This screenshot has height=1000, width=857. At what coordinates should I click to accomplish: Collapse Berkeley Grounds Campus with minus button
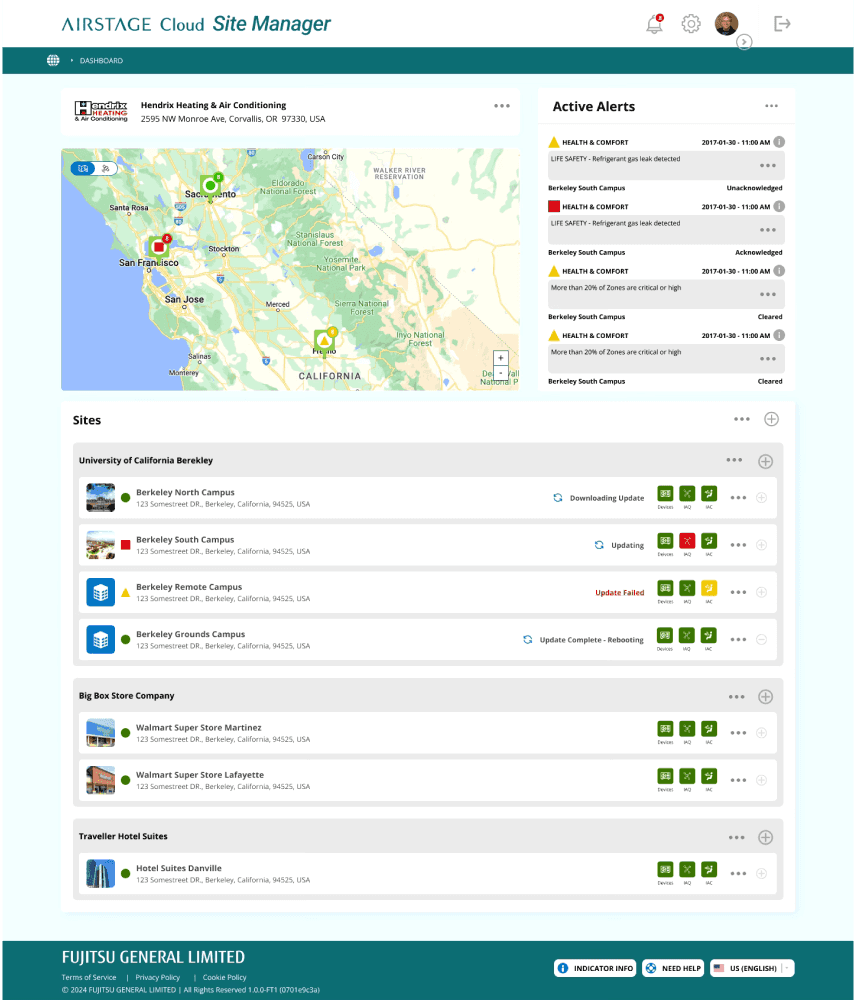tap(761, 640)
